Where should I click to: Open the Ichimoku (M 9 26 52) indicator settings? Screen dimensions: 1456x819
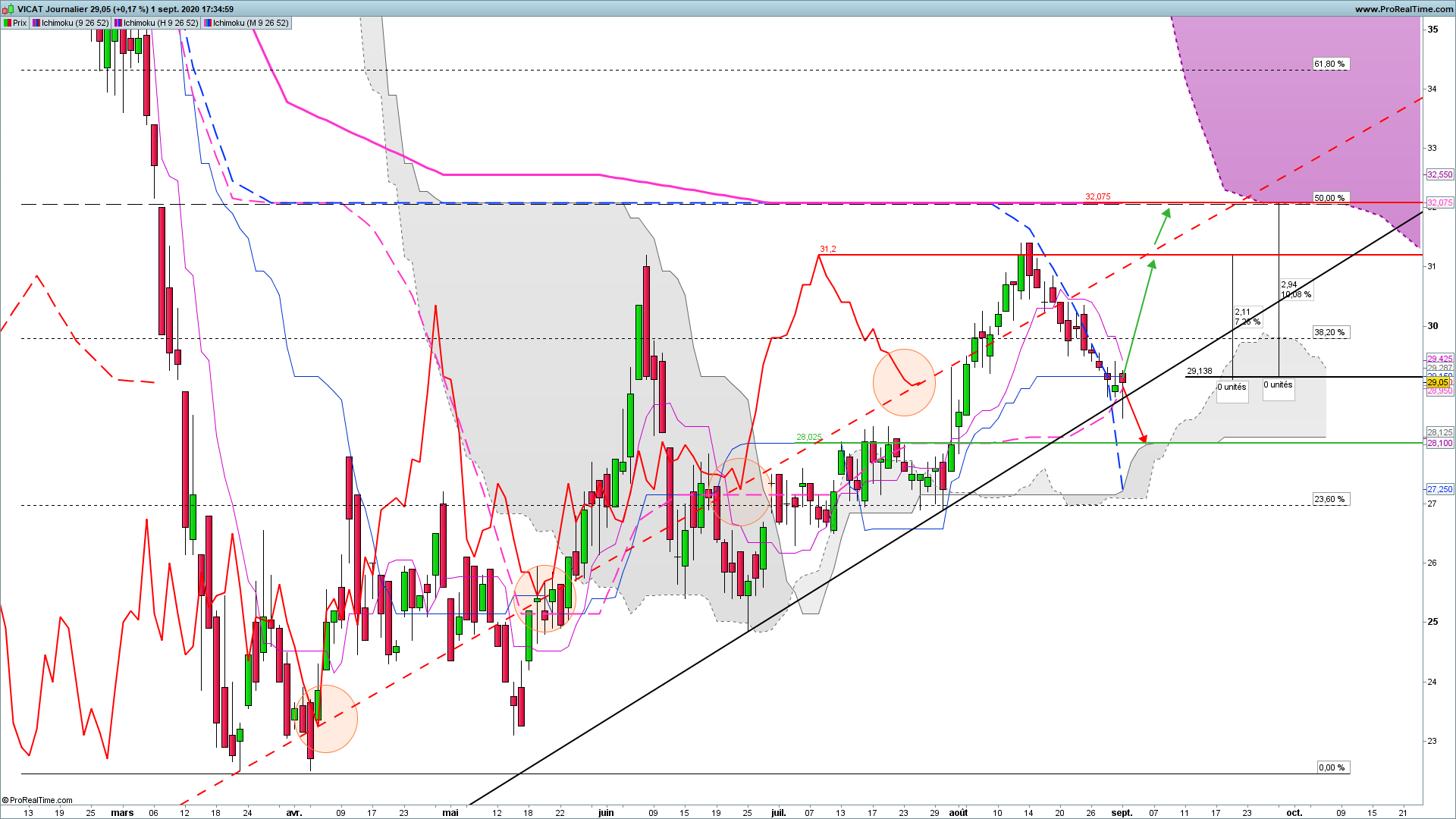coord(251,23)
